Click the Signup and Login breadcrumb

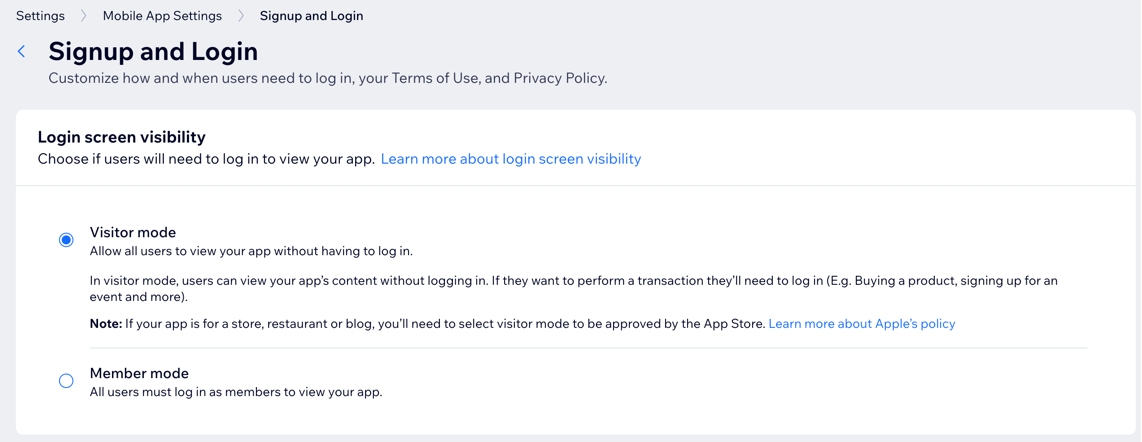point(311,16)
